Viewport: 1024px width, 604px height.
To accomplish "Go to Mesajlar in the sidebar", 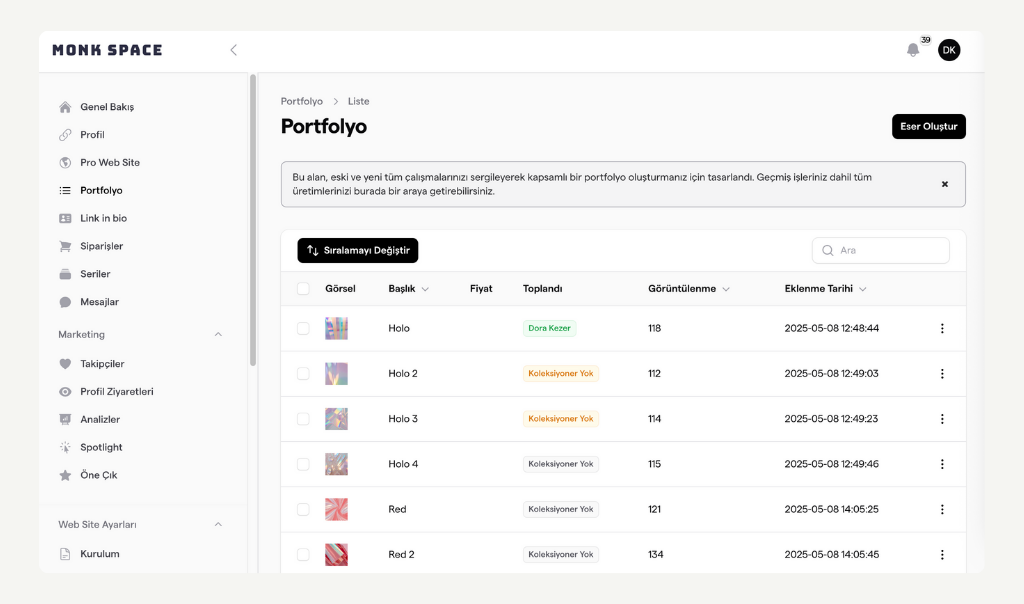I will coord(99,302).
